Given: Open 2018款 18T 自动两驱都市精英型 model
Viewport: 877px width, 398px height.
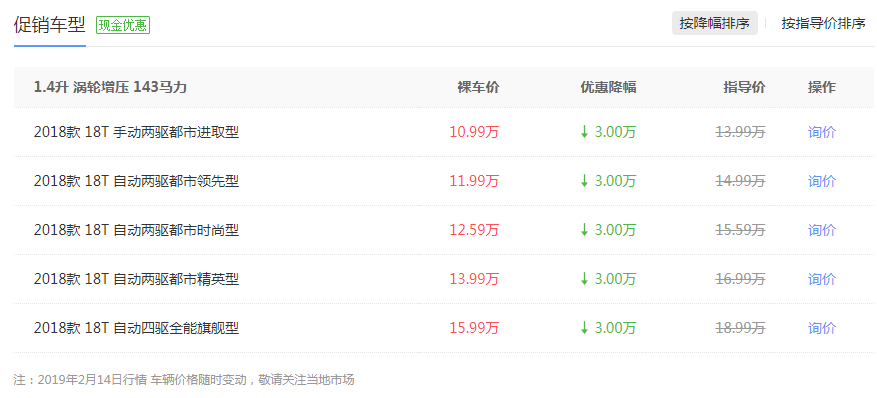Looking at the screenshot, I should 136,279.
